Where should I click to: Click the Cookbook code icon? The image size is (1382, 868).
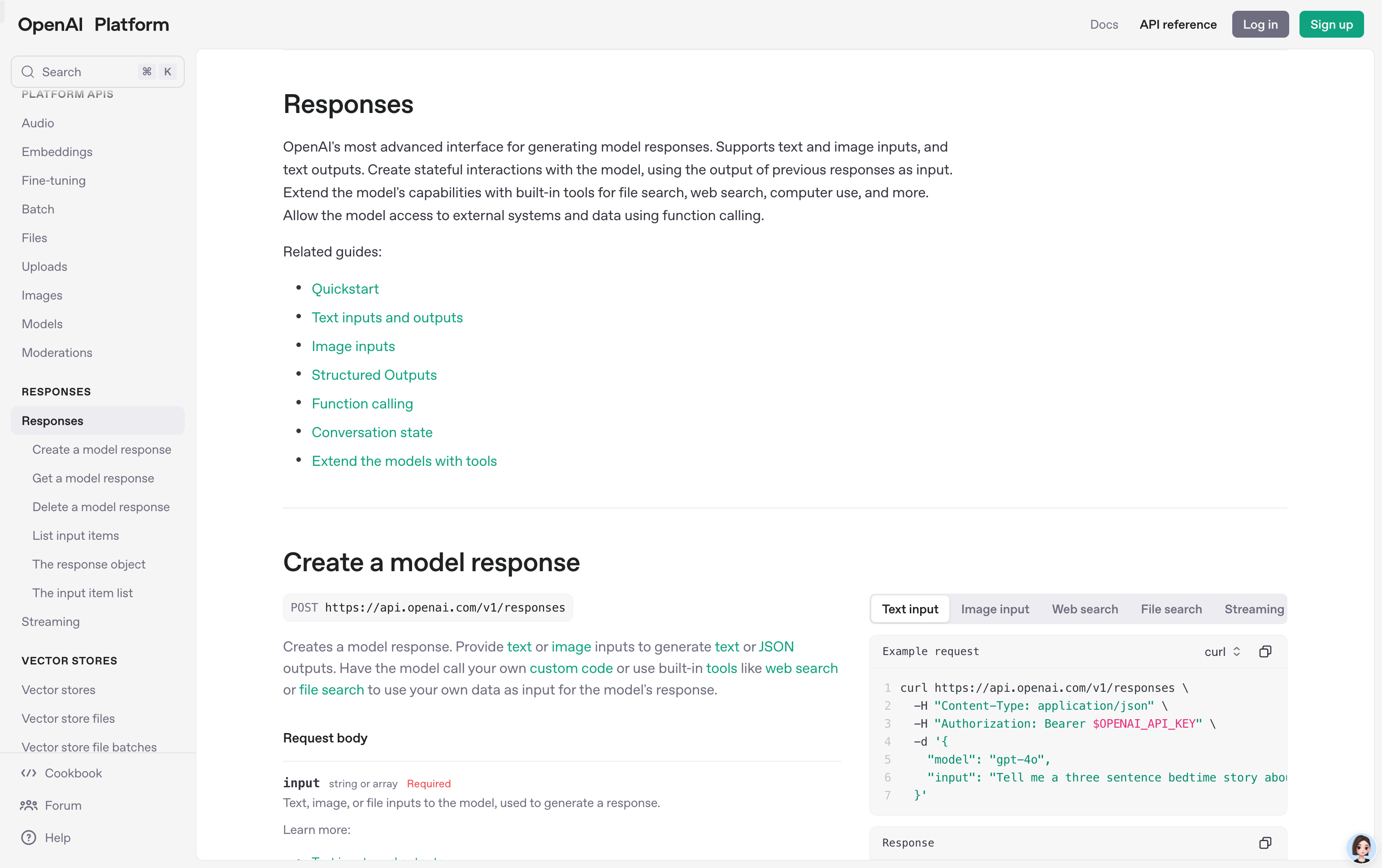tap(29, 773)
